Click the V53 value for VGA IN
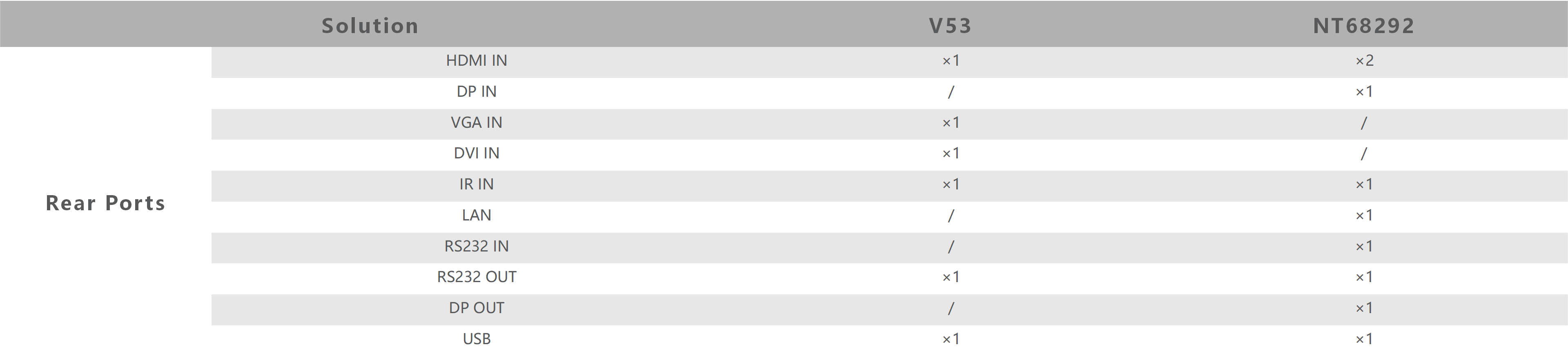The image size is (1568, 356). (951, 123)
